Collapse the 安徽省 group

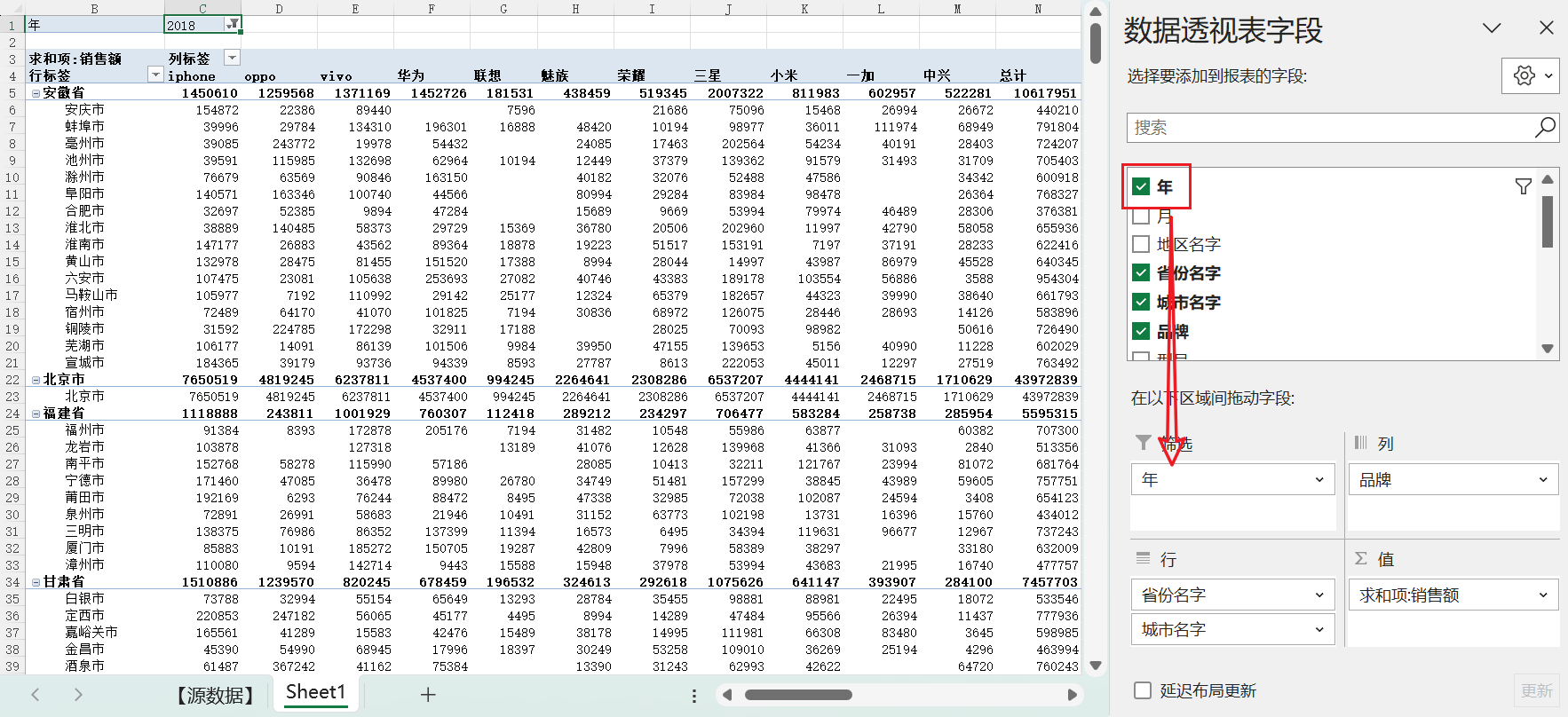[36, 93]
